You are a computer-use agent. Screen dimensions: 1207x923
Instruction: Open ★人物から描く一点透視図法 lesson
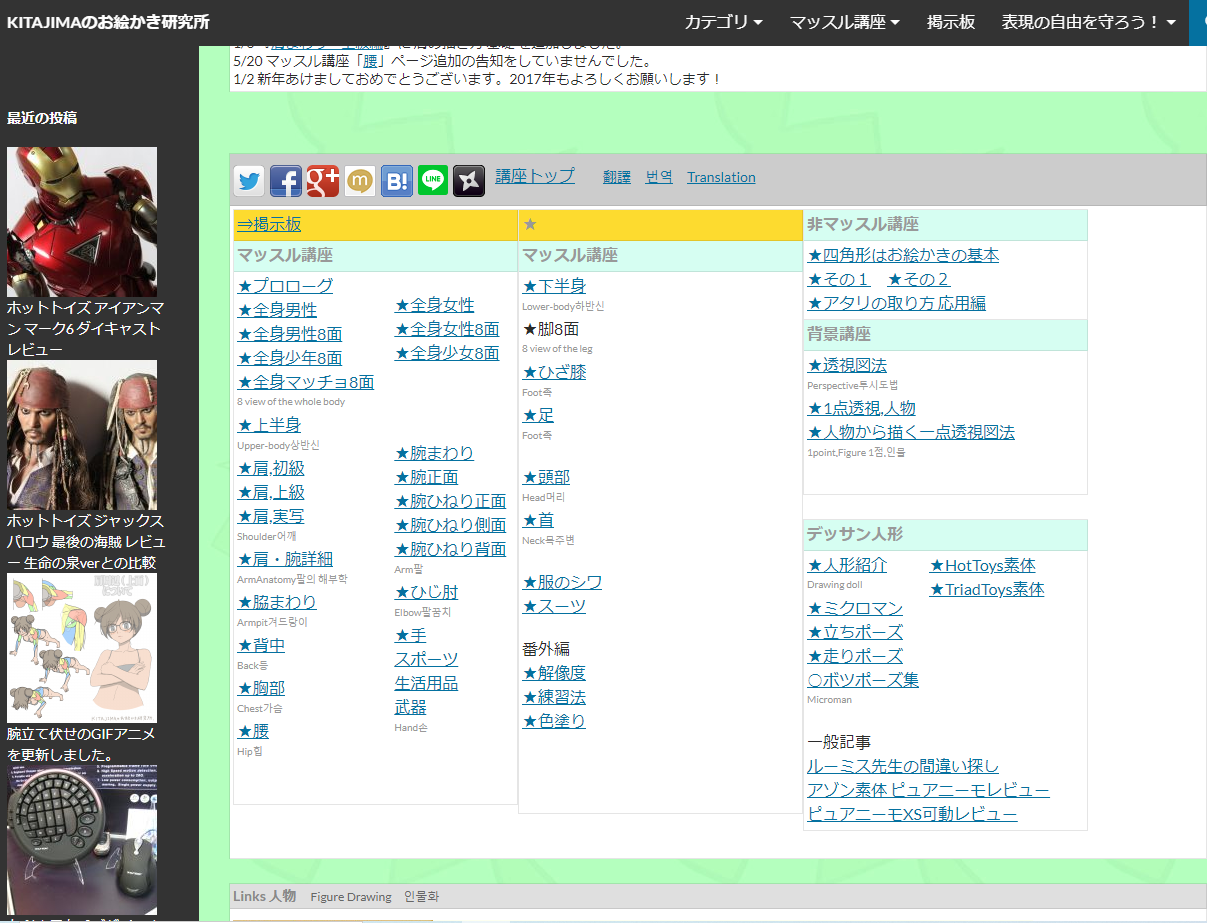point(911,432)
